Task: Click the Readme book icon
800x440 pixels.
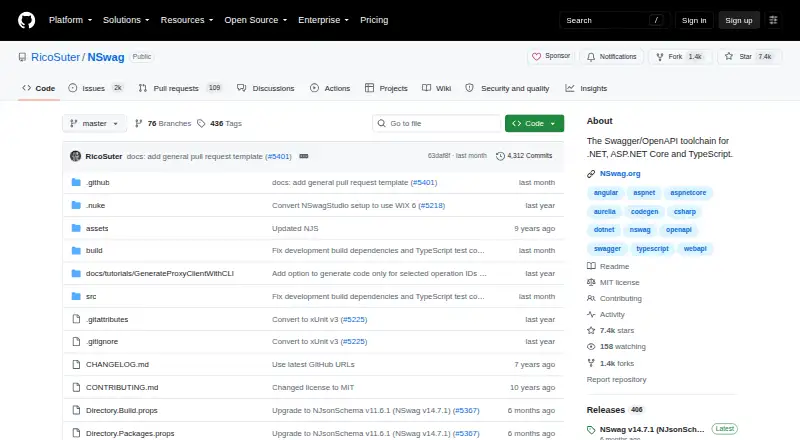Action: point(591,266)
